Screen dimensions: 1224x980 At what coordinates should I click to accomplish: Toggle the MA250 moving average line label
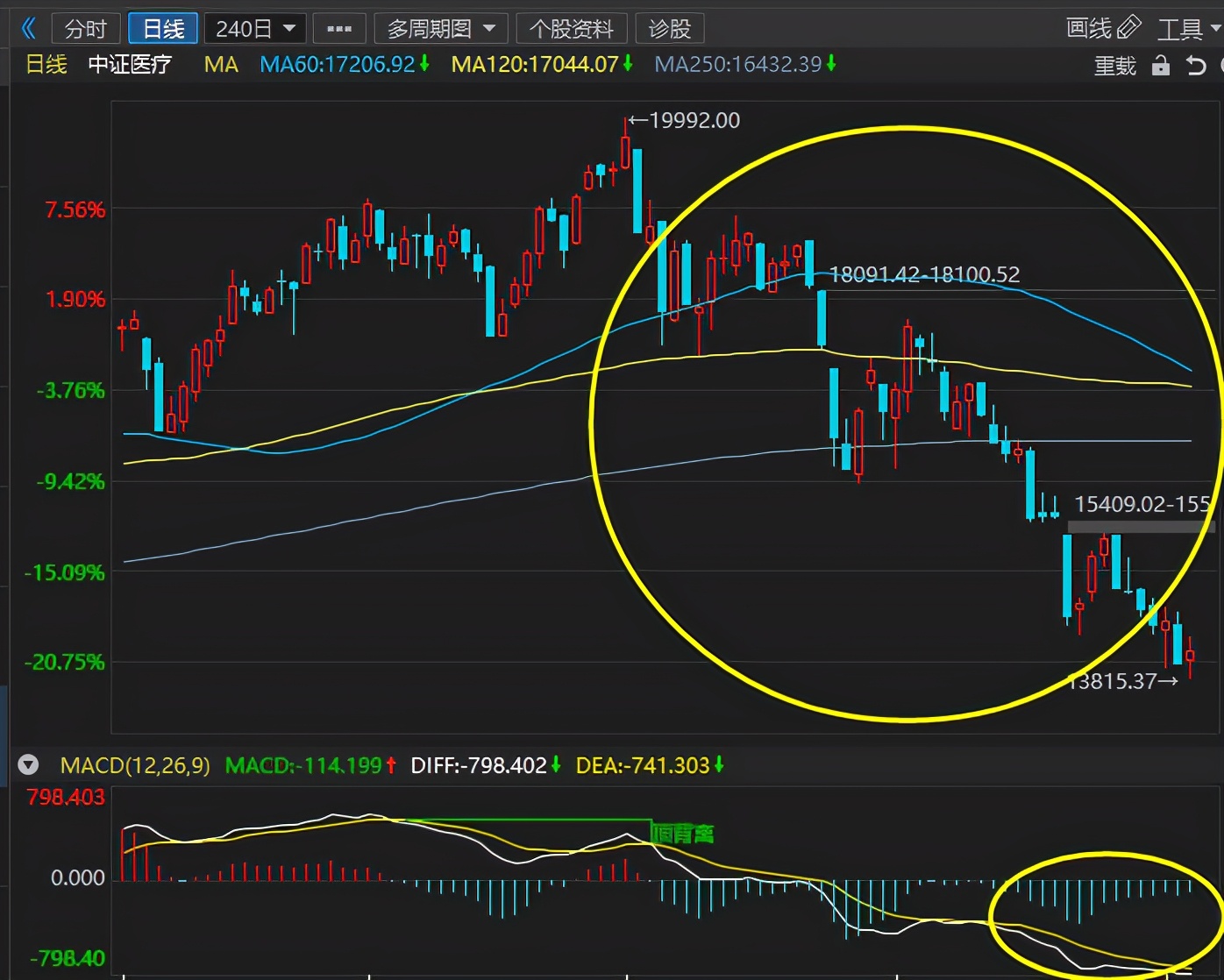coord(745,64)
